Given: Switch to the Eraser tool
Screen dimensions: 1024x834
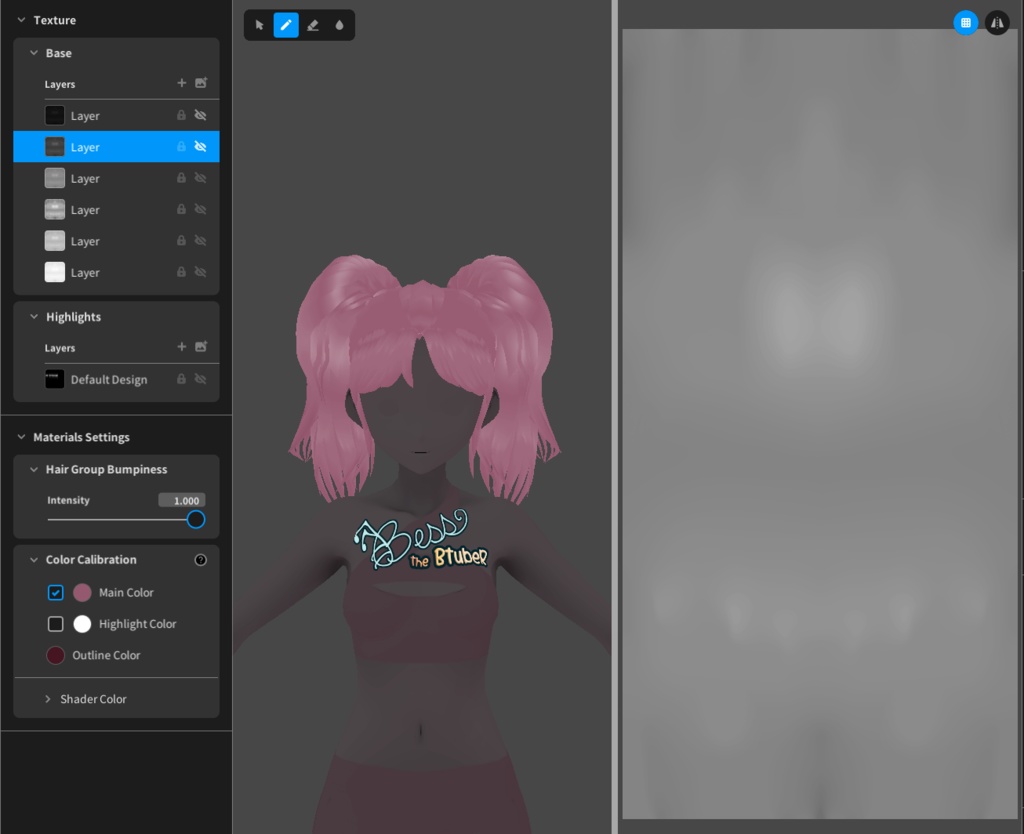Looking at the screenshot, I should [312, 24].
